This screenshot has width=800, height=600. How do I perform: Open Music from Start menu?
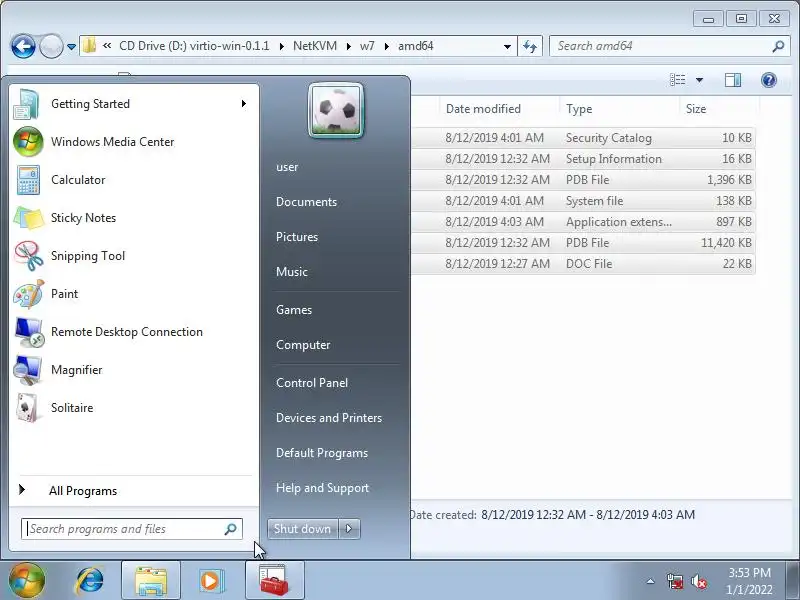pos(291,272)
